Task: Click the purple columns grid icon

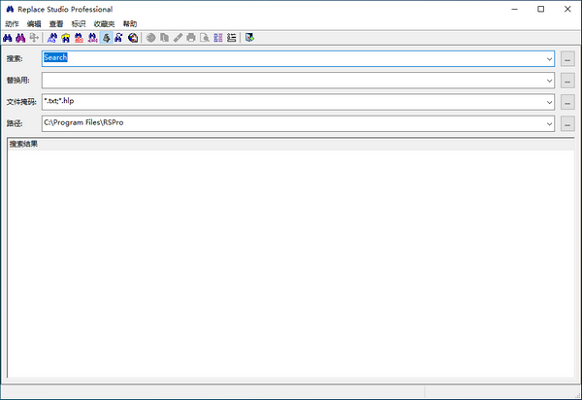Action: (218, 38)
